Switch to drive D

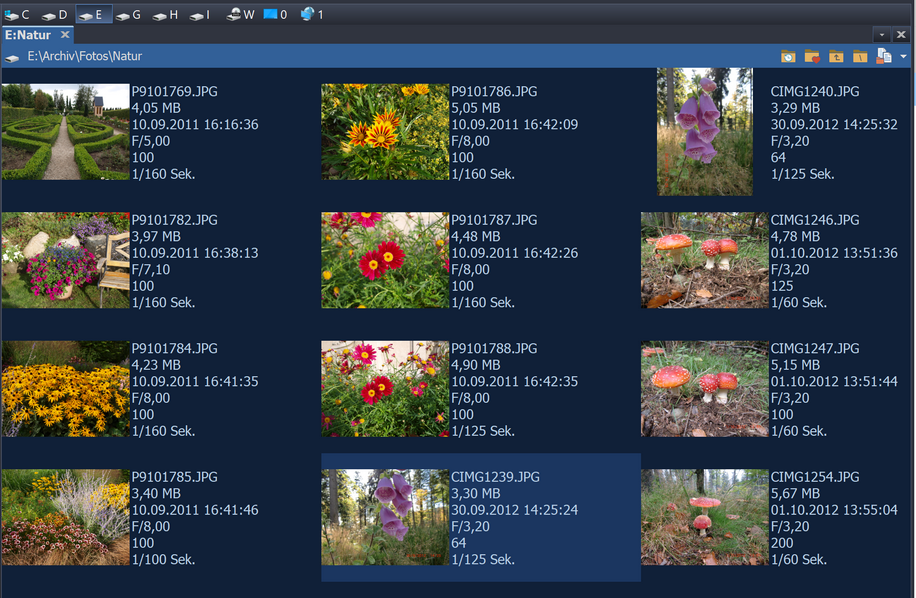54,15
